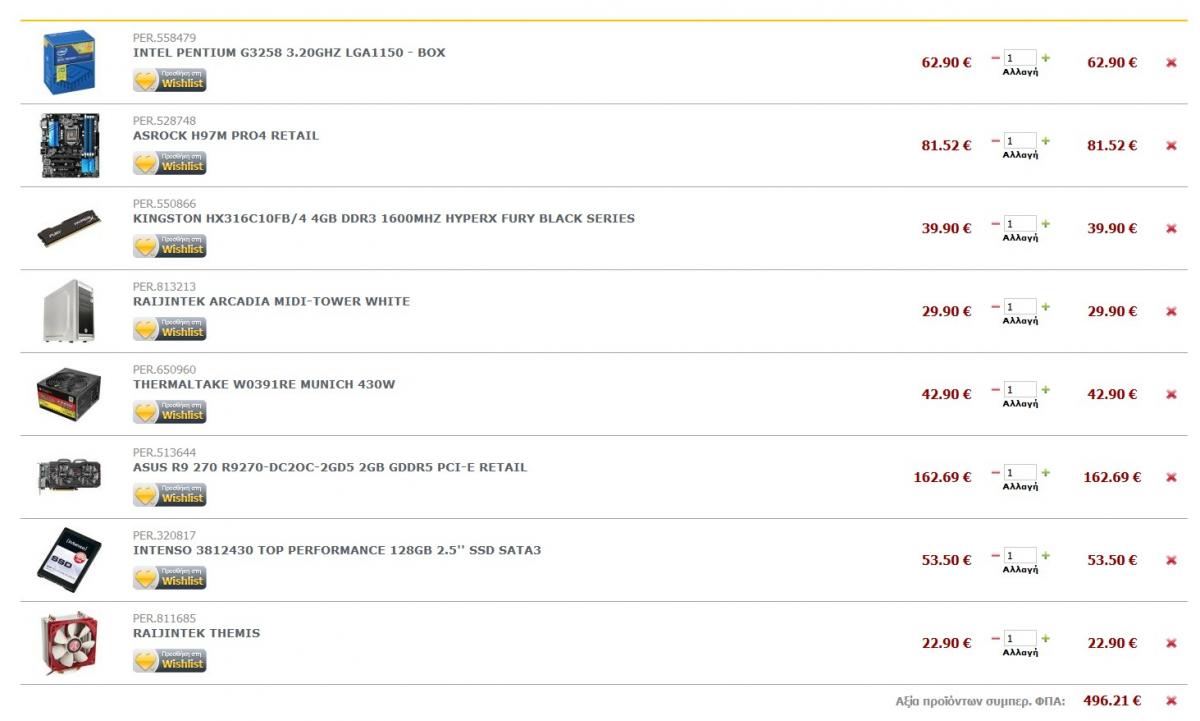Delete ASUS R9 270 graphics card item

(x=1171, y=478)
